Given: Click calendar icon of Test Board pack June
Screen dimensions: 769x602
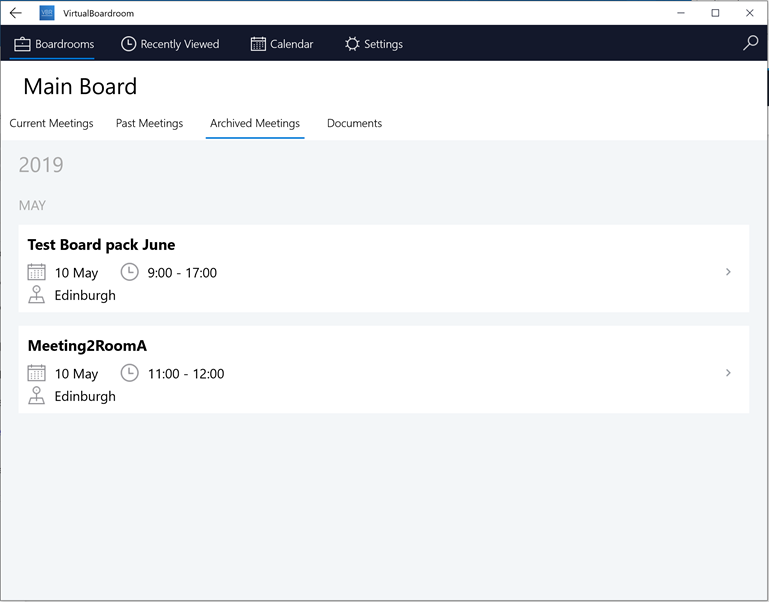Looking at the screenshot, I should pos(36,272).
